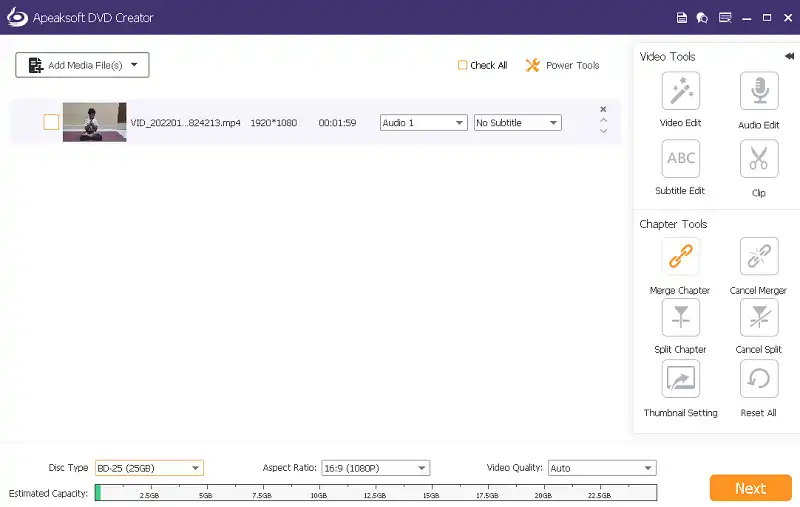Open the Disc Type BD-25 dropdown

coord(149,468)
